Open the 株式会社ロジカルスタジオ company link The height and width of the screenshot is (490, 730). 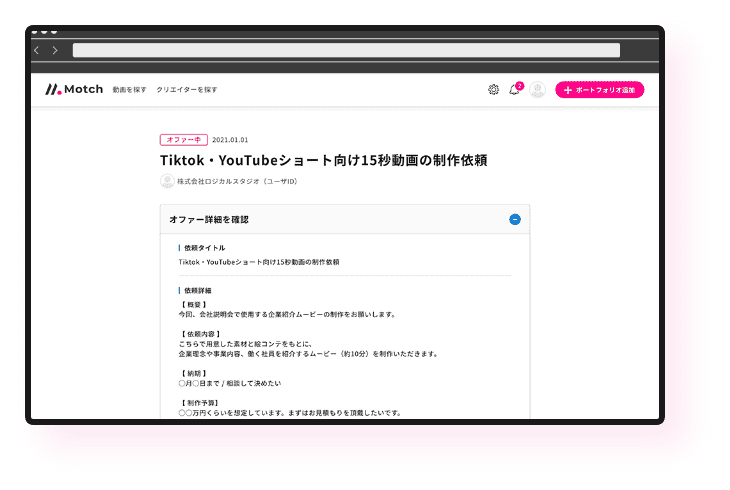click(x=237, y=181)
